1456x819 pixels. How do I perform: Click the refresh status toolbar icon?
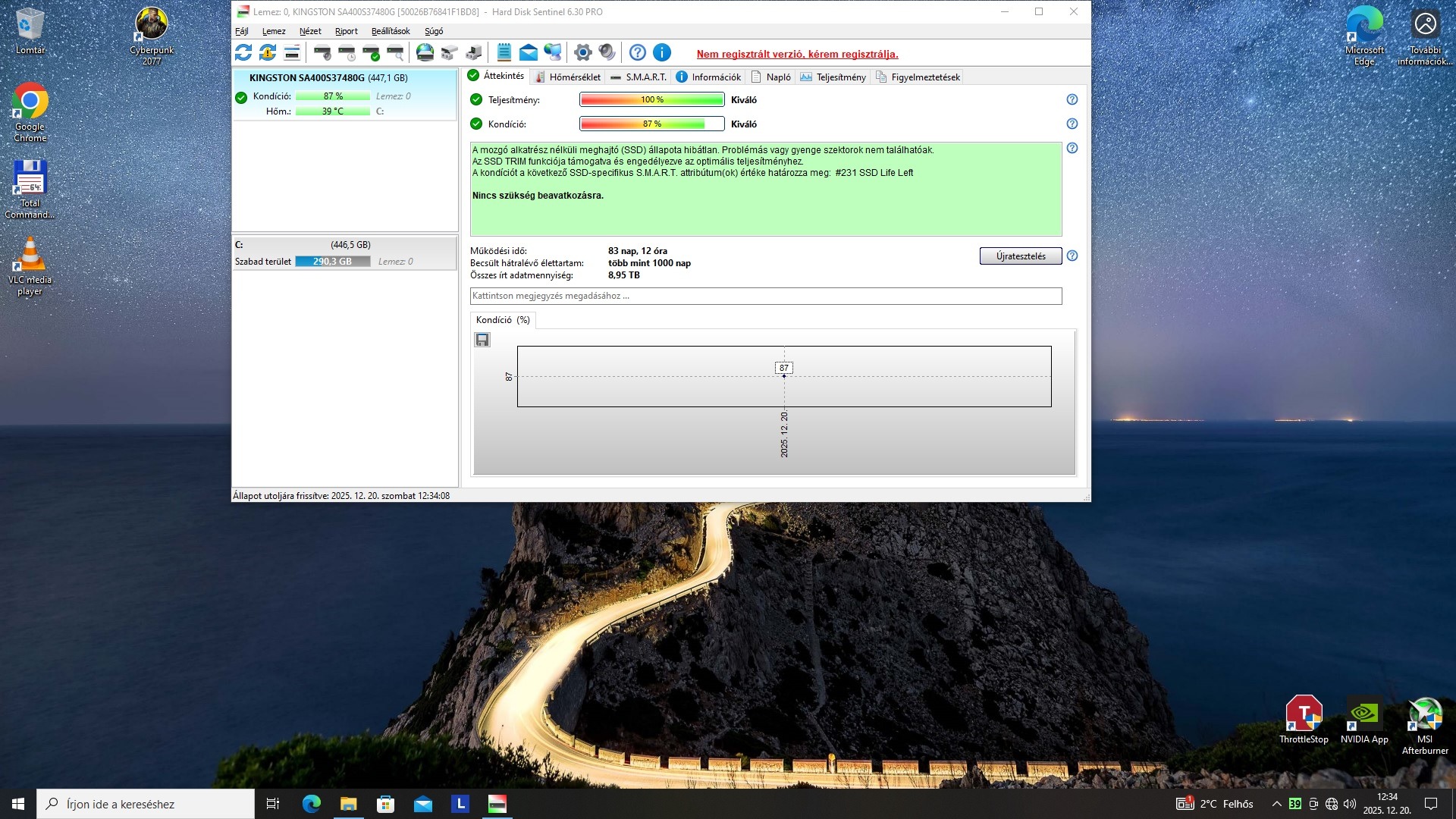click(243, 52)
